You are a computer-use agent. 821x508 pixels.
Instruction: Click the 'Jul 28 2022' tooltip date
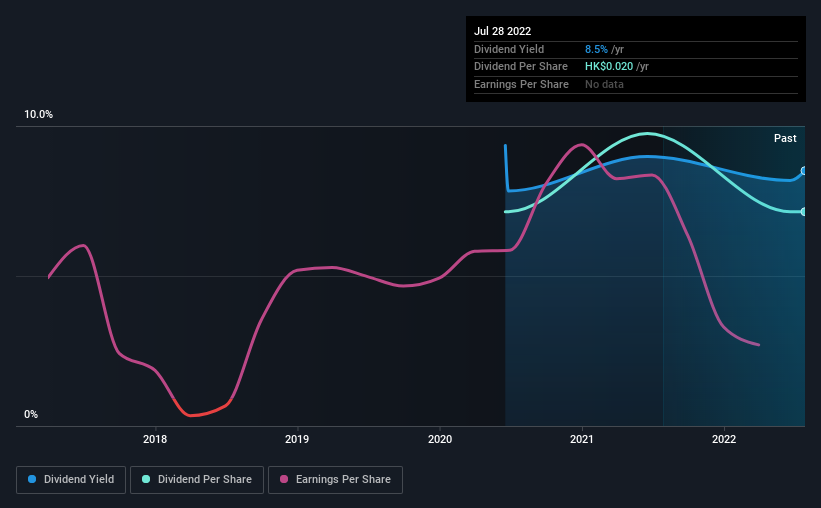point(503,31)
